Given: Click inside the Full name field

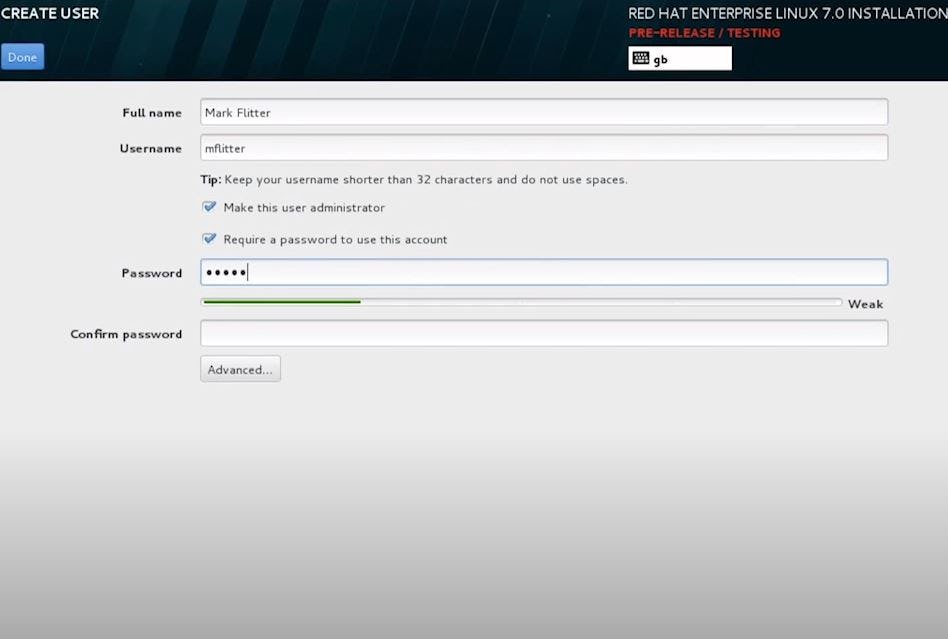Looking at the screenshot, I should [543, 112].
